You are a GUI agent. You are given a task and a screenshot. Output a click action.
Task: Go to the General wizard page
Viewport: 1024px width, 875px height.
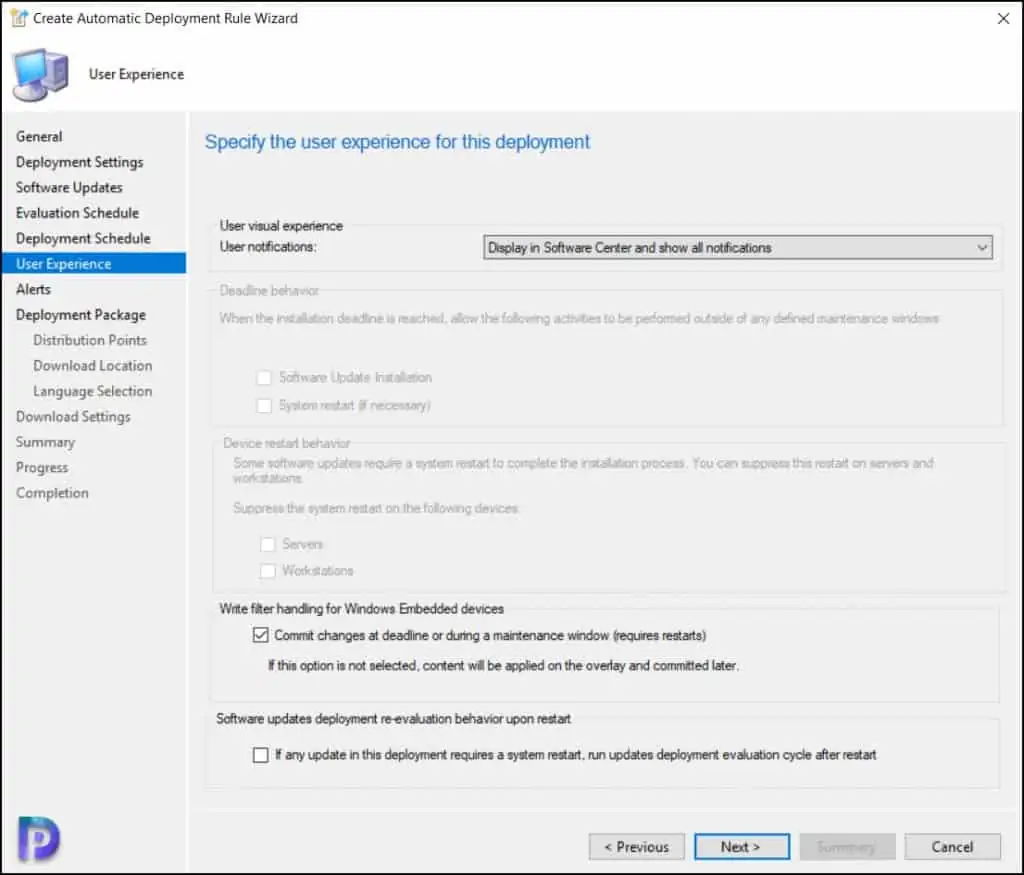(39, 136)
